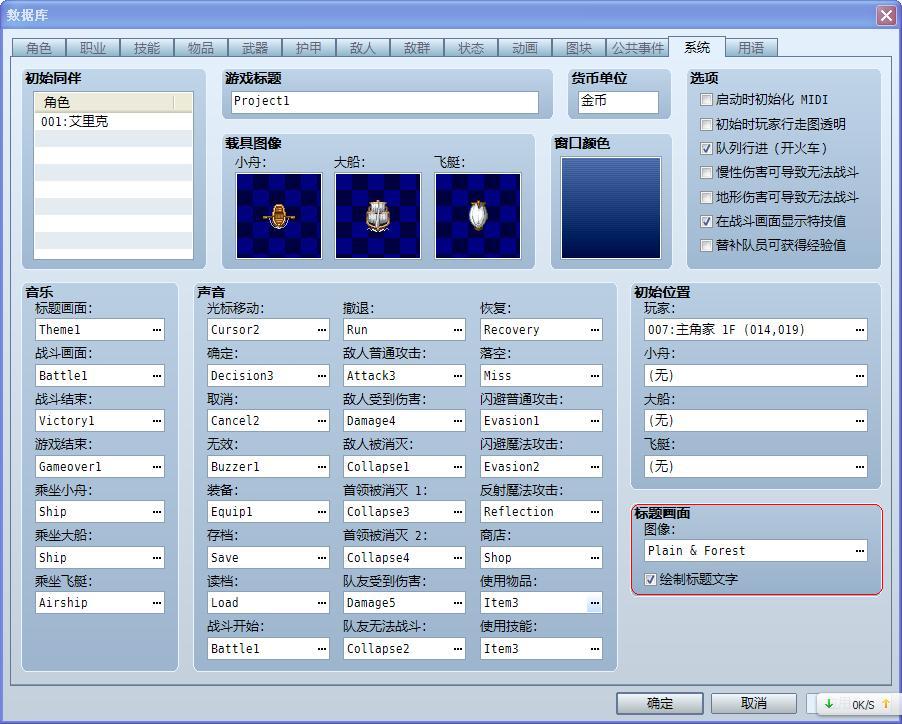Open Damage4 sound selection ellipsis
The image size is (902, 724).
(x=457, y=421)
